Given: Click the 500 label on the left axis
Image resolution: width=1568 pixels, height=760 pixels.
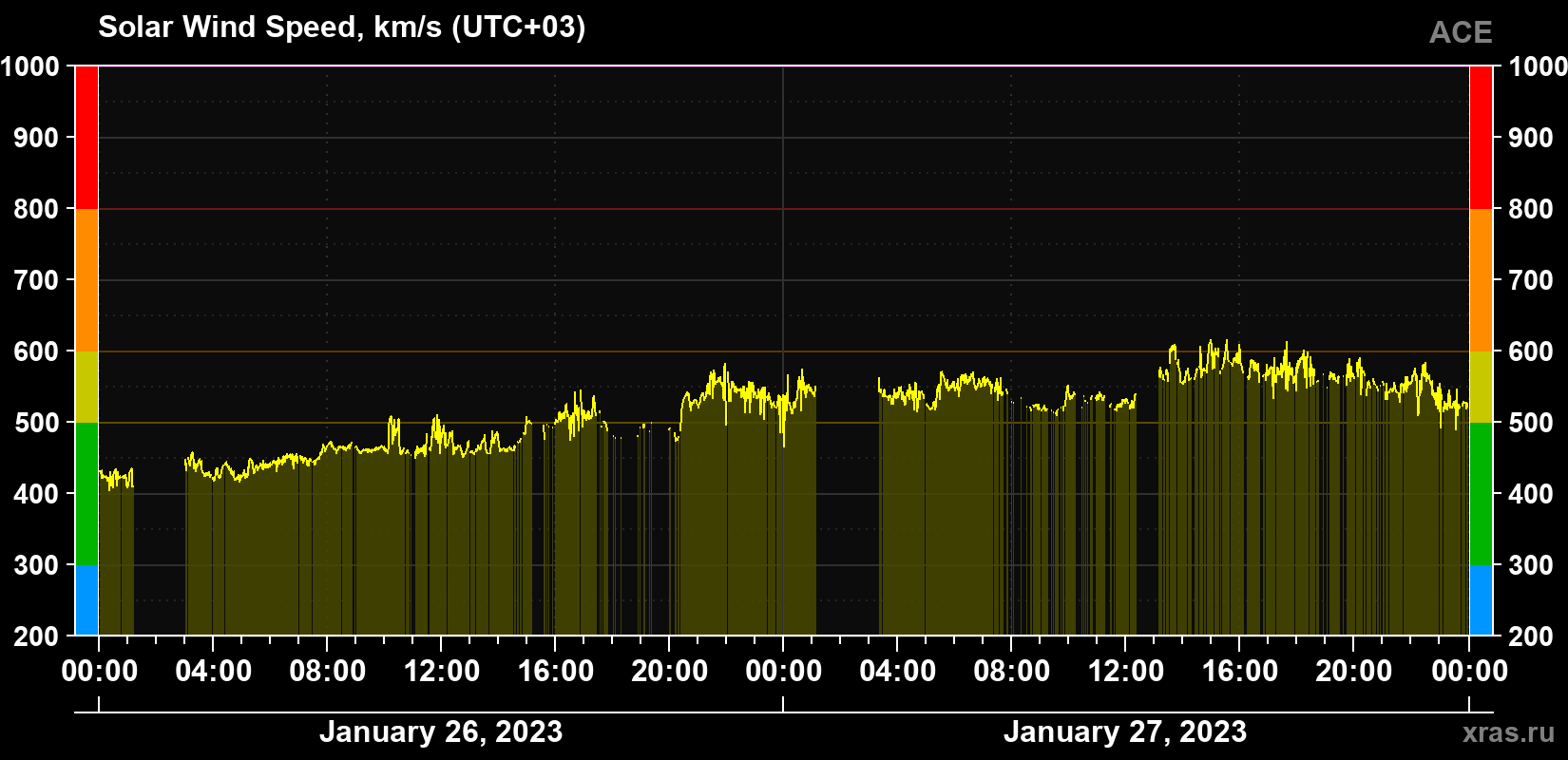Looking at the screenshot, I should 37,423.
